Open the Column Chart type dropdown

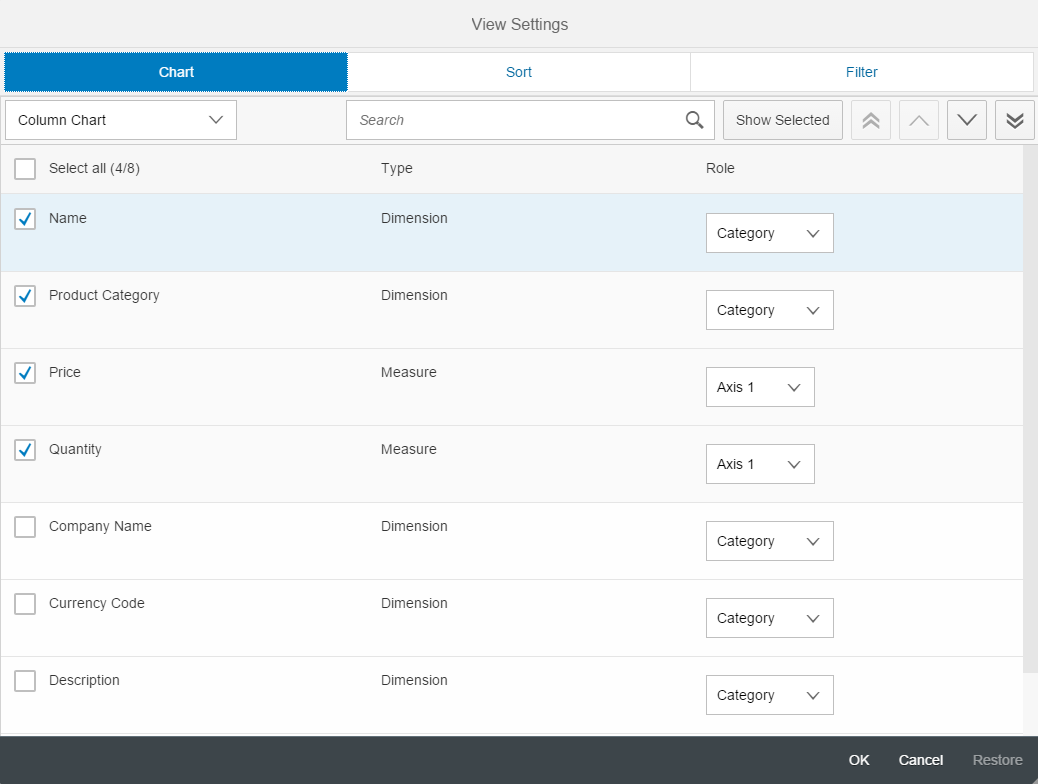click(121, 120)
